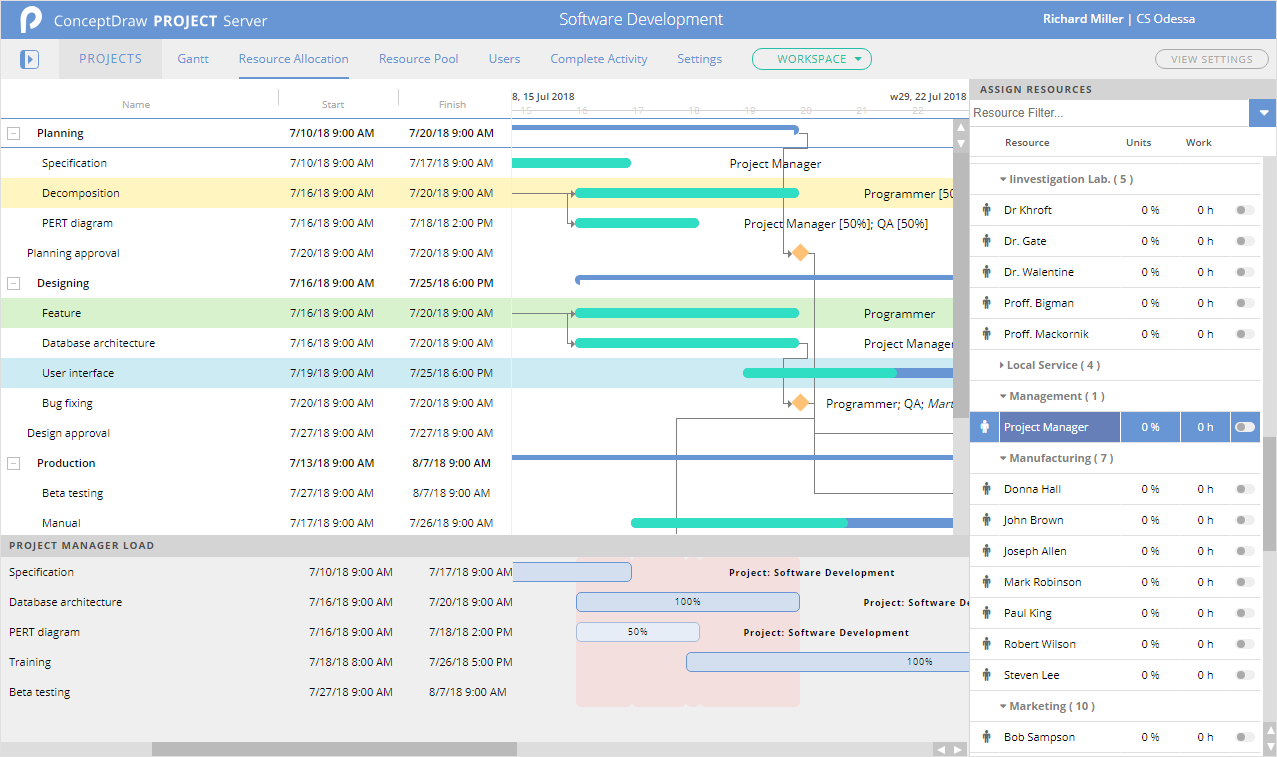The height and width of the screenshot is (757, 1277).
Task: Click the Bug fixing milestone diamond
Action: [x=799, y=403]
